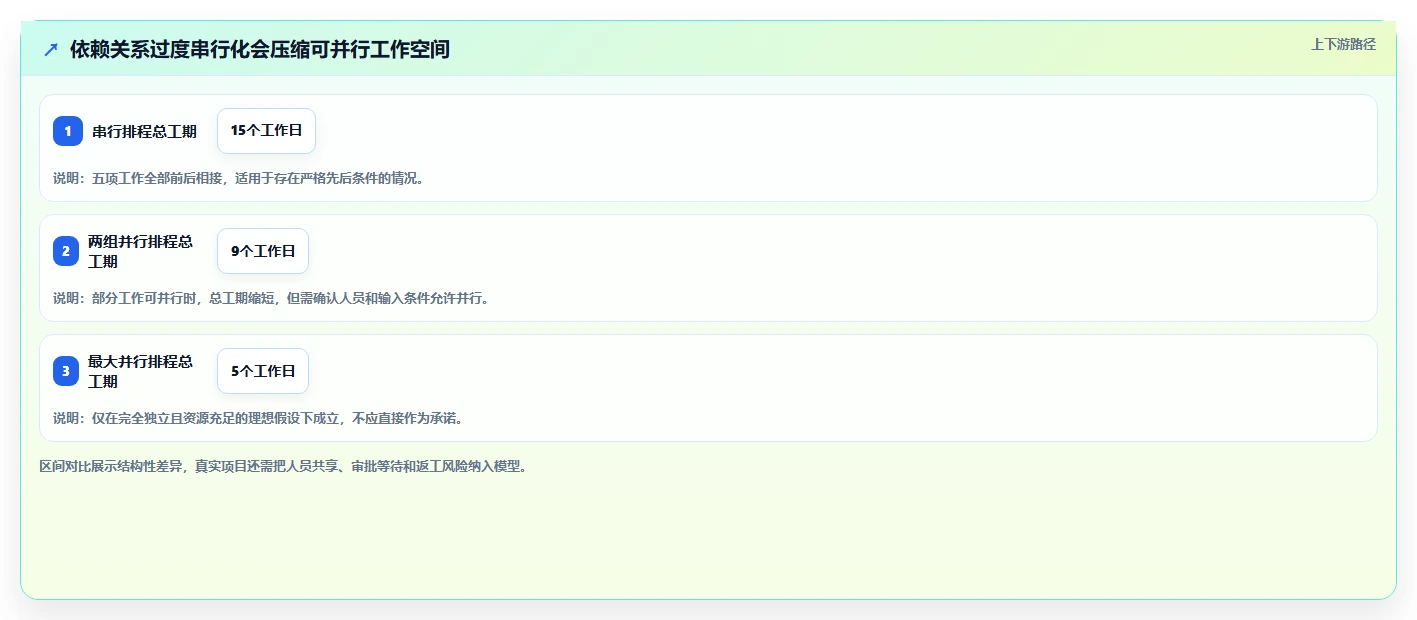
Task: Click the 串行排程总工期 label
Action: (145, 131)
